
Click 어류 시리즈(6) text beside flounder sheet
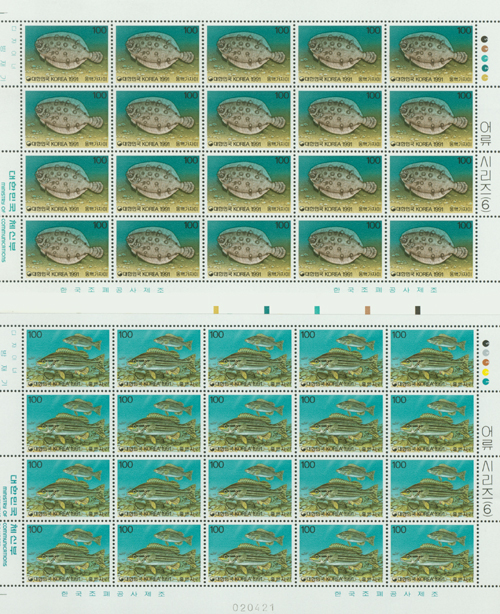[486, 166]
